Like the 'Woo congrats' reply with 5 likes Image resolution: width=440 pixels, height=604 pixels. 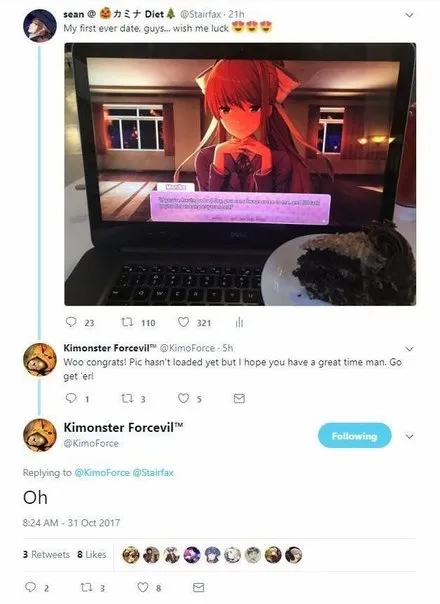tap(183, 398)
